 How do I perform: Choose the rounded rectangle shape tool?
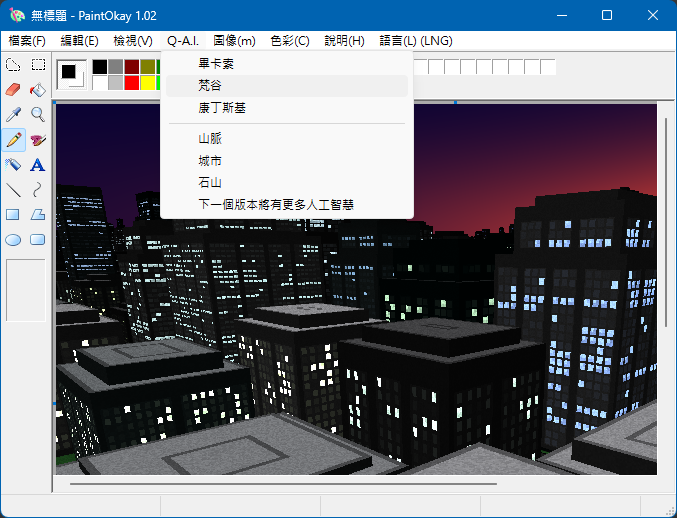(x=38, y=240)
